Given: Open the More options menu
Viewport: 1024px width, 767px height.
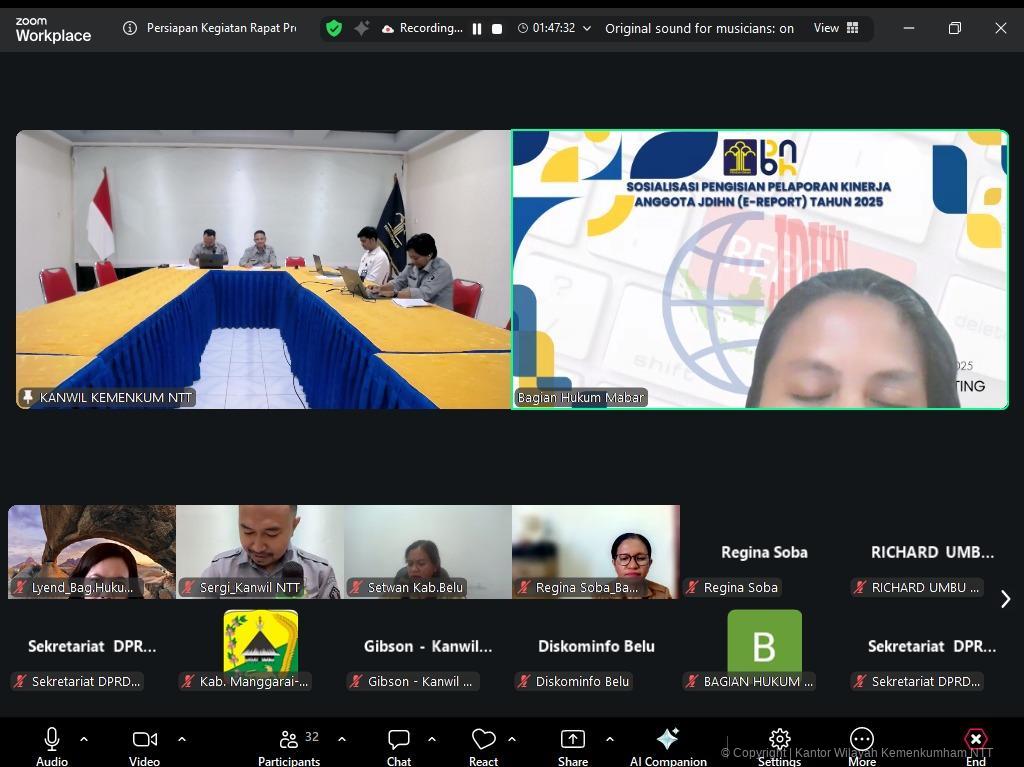Looking at the screenshot, I should (861, 745).
